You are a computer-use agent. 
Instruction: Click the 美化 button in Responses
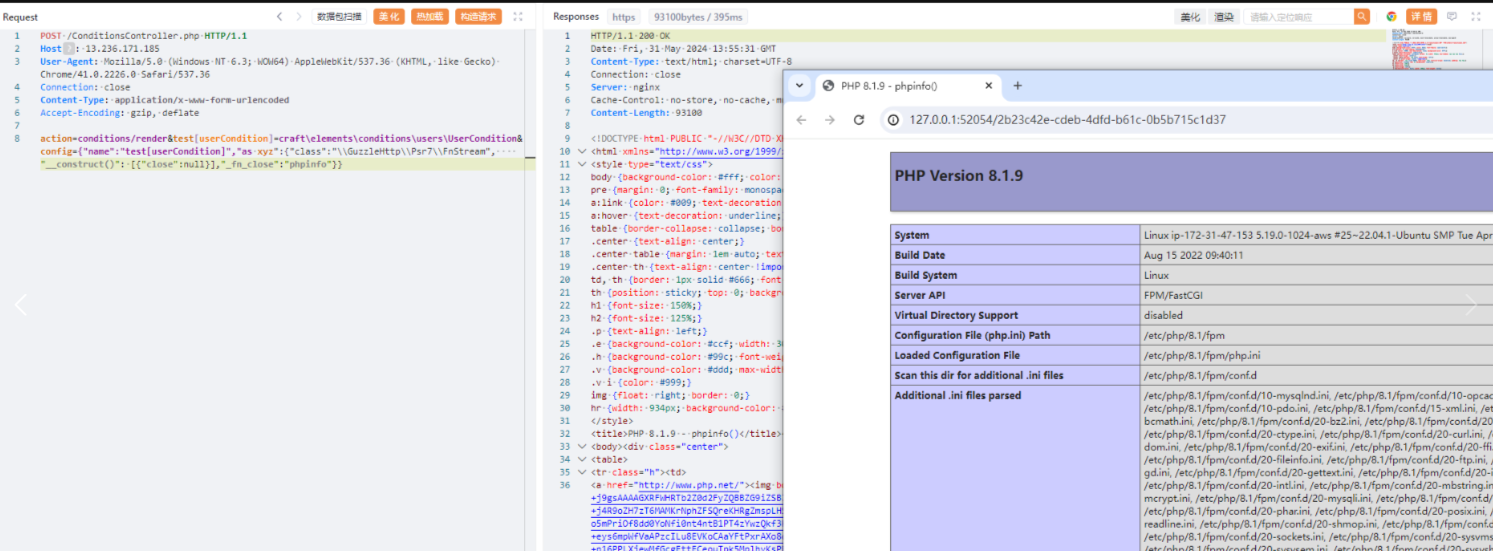[x=1190, y=16]
